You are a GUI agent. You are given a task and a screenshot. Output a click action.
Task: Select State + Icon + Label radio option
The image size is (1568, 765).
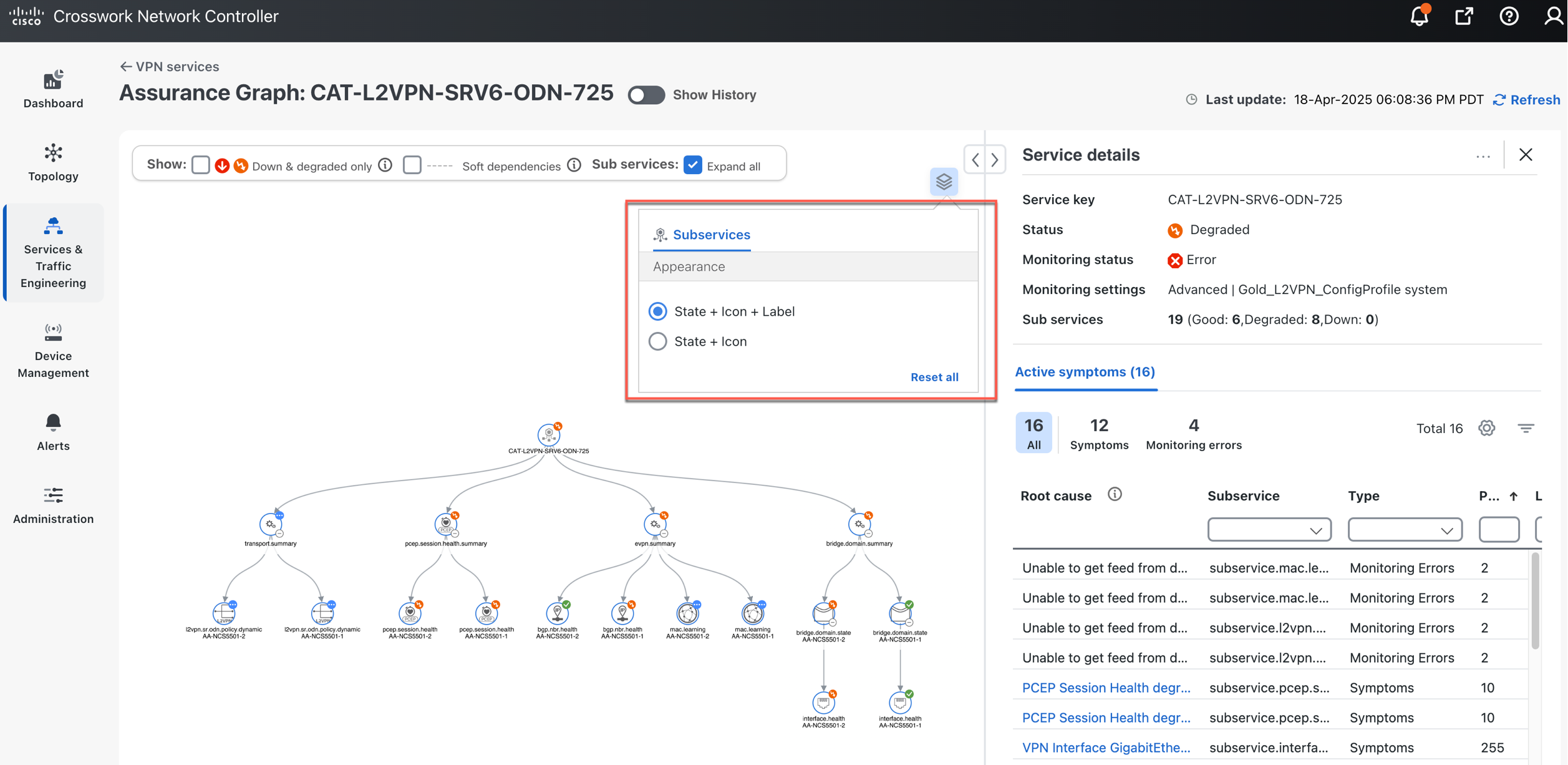click(657, 311)
